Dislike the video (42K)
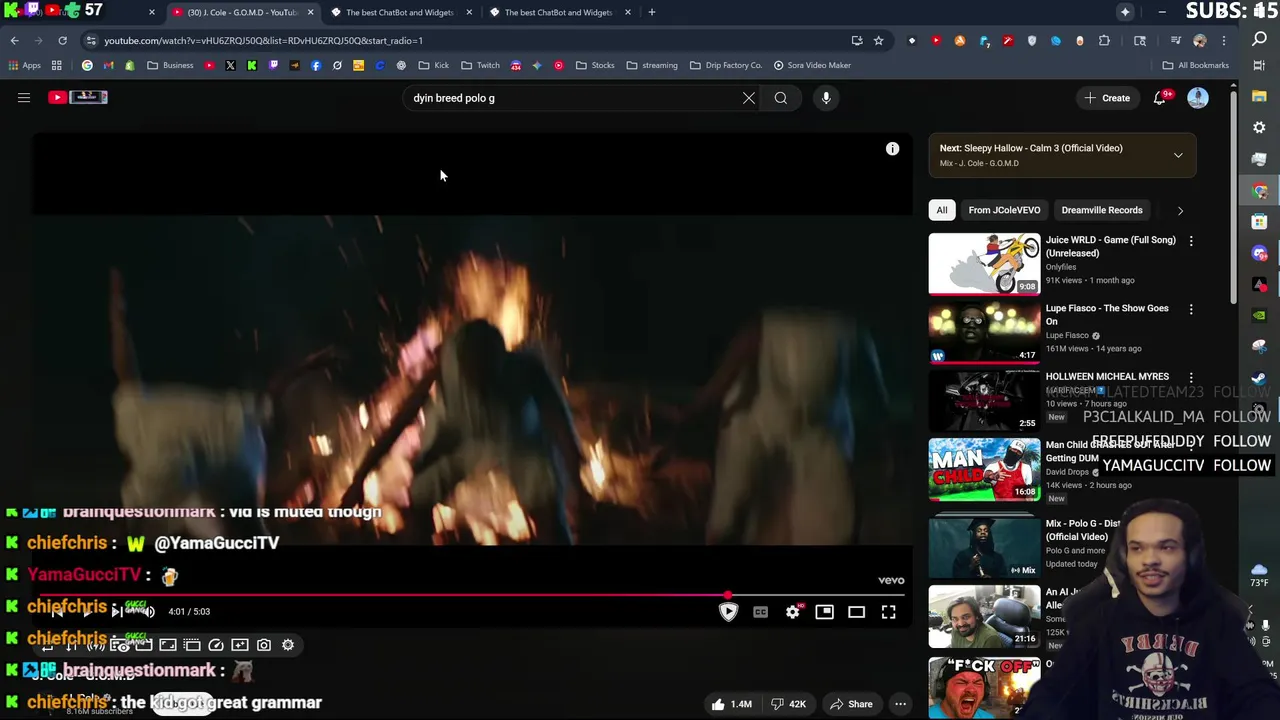The image size is (1280, 720). tap(790, 704)
